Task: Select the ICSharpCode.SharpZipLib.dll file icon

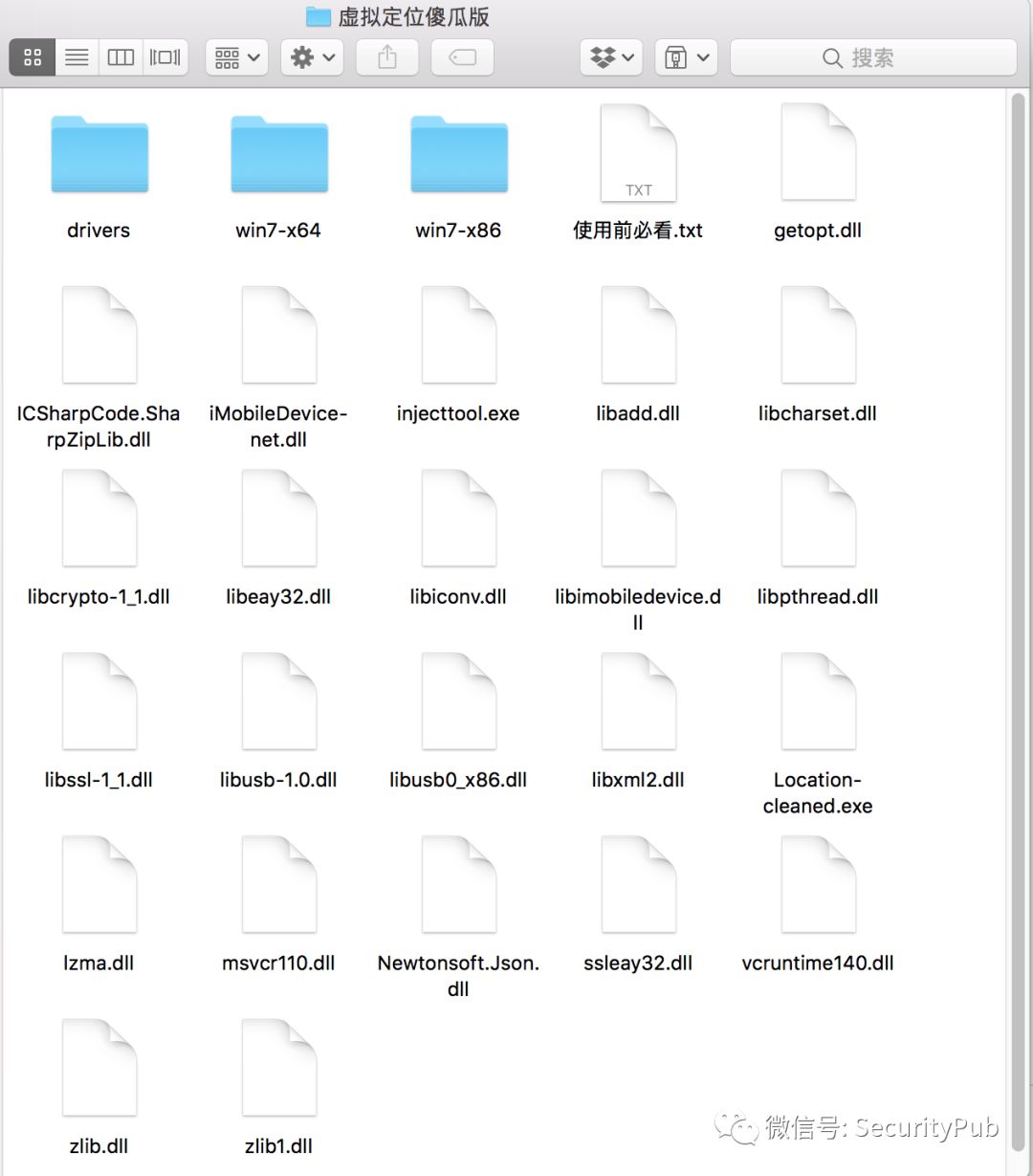Action: click(x=99, y=336)
